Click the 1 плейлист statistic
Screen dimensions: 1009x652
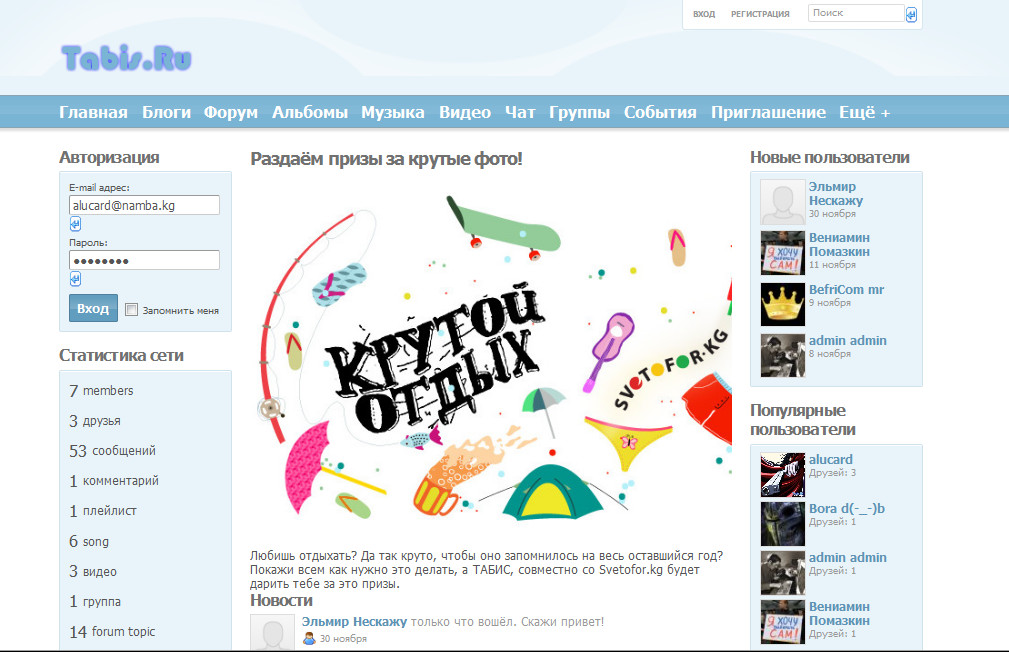point(103,511)
